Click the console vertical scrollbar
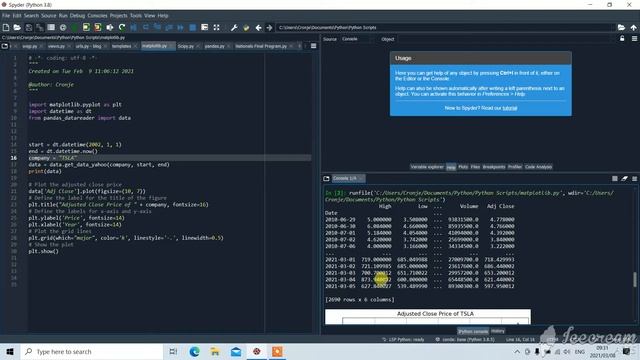Viewport: 640px width, 360px height. 635,279
